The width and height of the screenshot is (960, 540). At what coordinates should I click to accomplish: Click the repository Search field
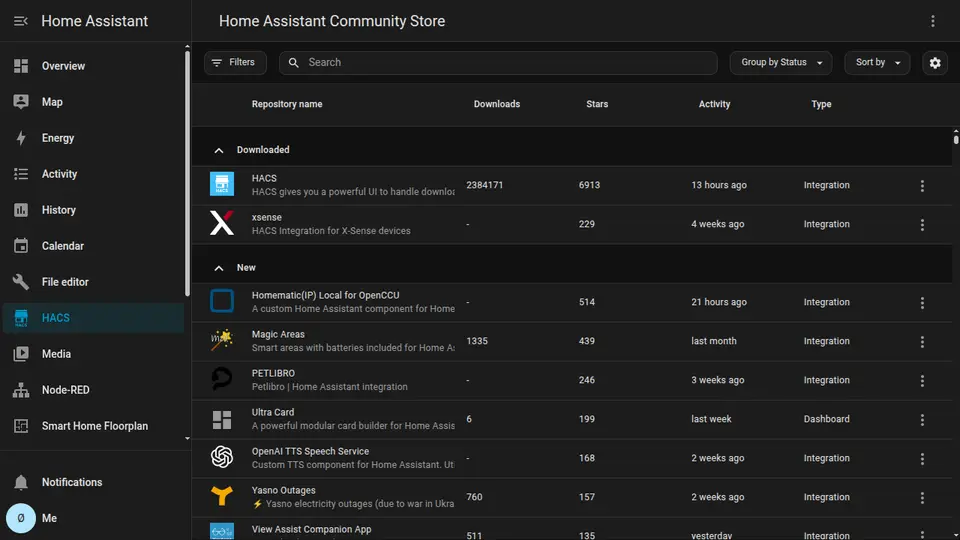(x=498, y=62)
